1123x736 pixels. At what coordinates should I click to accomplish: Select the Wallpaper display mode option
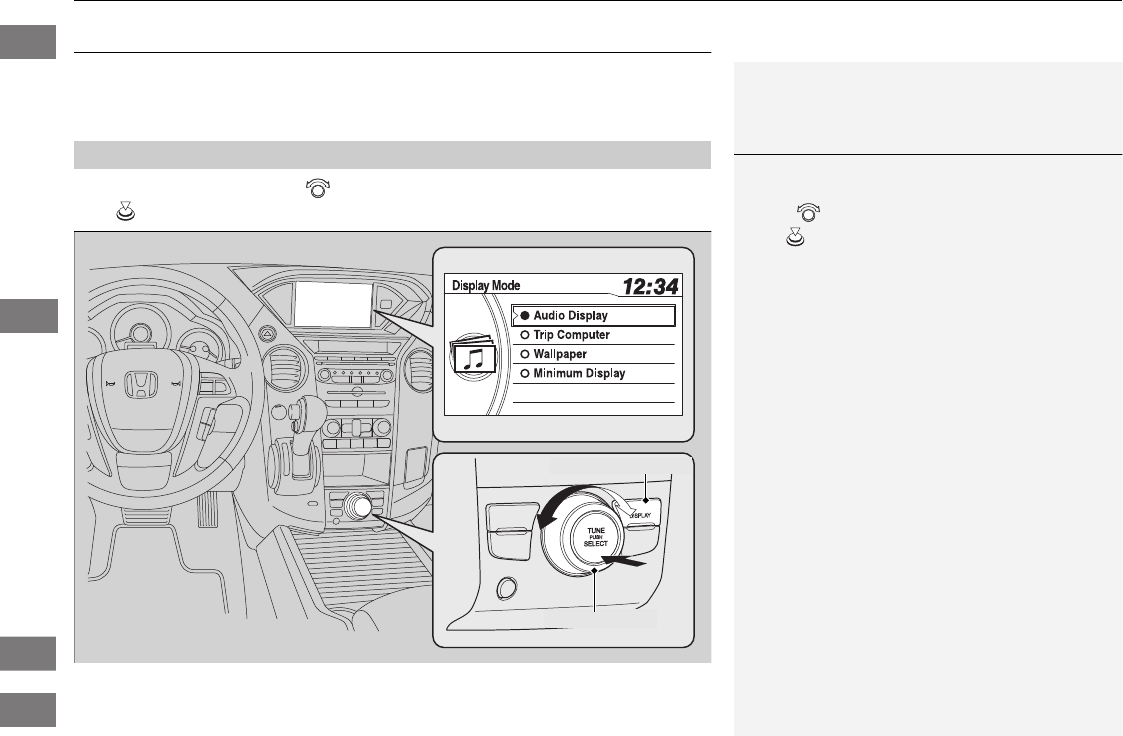tap(594, 354)
